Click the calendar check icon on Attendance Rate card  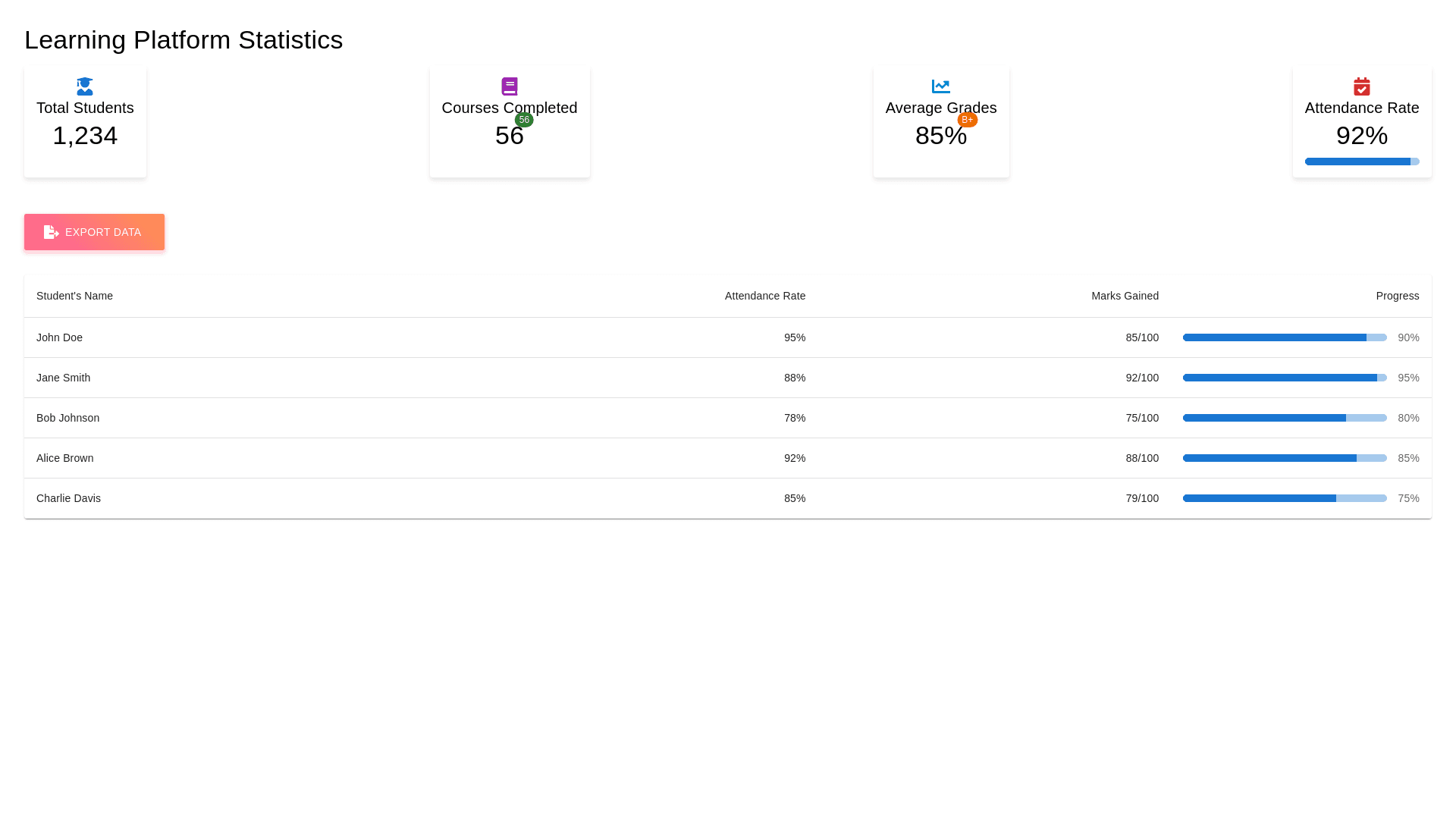tap(1361, 86)
